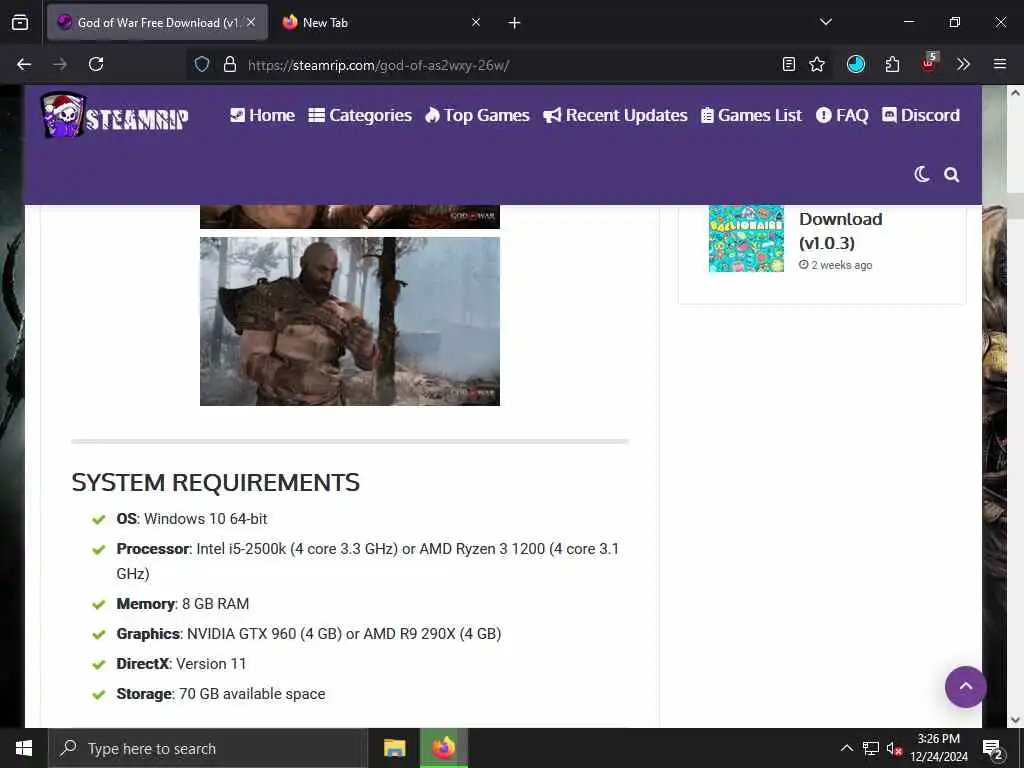Click 'OS: Windows 10 64-bit' line
Image resolution: width=1024 pixels, height=768 pixels.
[x=191, y=519]
